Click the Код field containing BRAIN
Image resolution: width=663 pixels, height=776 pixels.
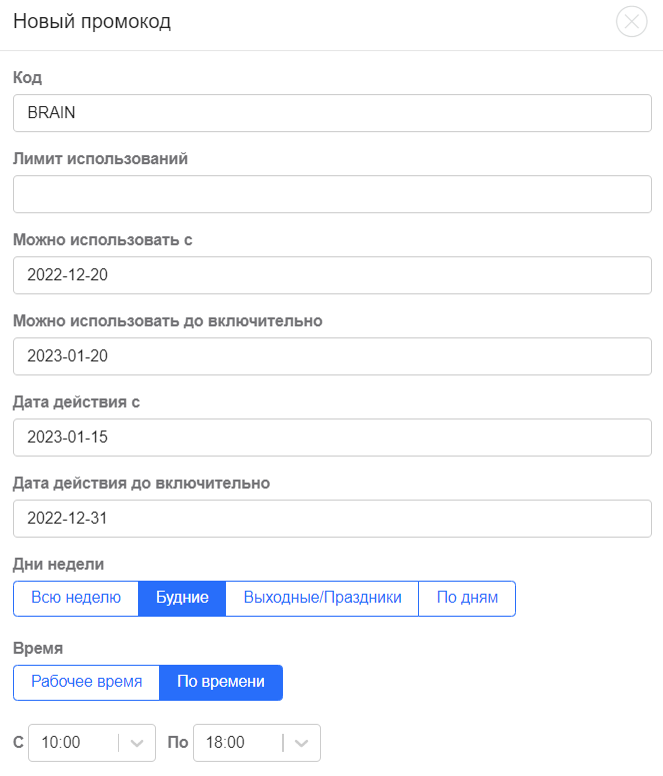point(332,113)
